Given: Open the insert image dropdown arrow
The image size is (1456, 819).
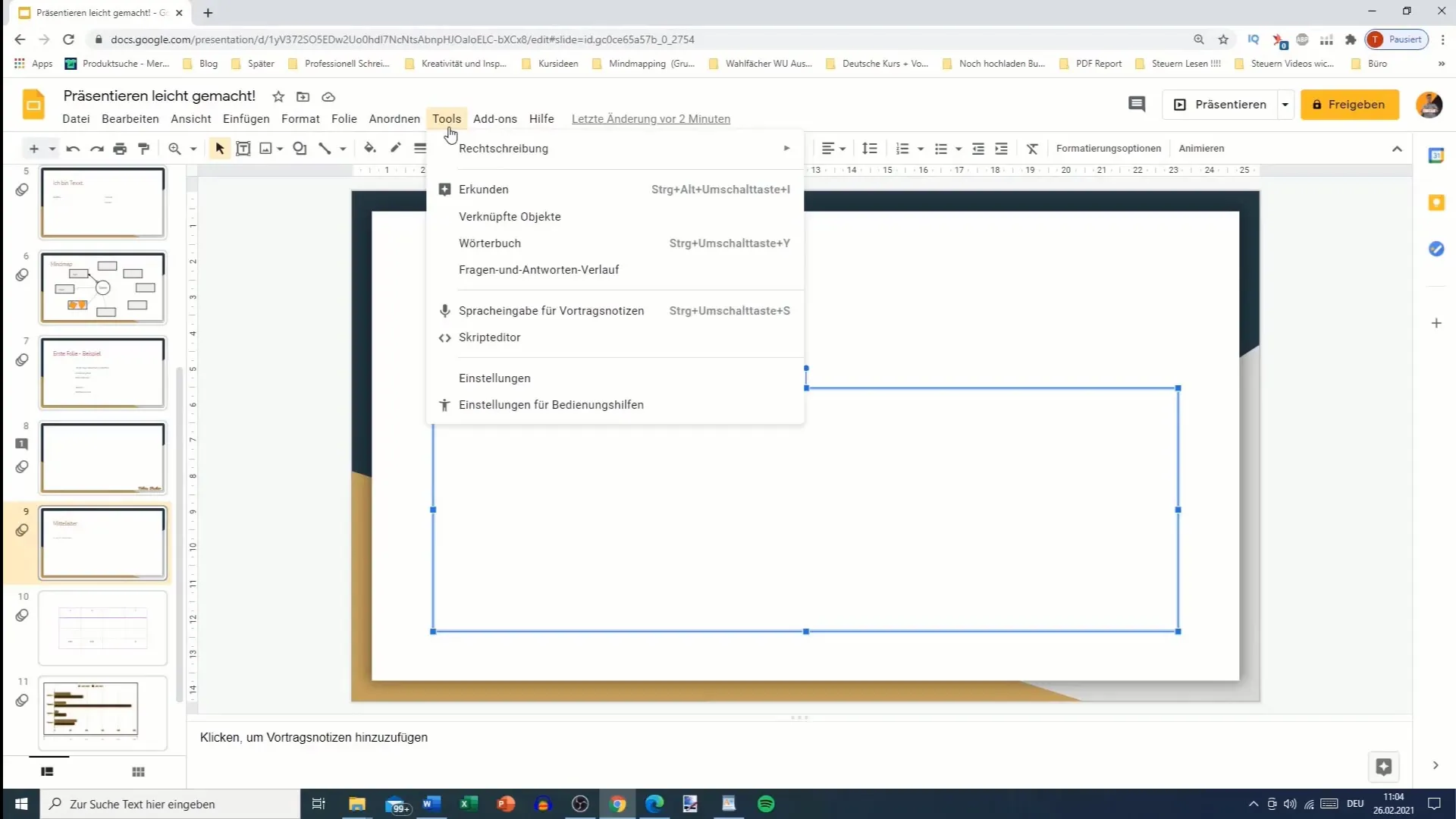Looking at the screenshot, I should tap(281, 149).
